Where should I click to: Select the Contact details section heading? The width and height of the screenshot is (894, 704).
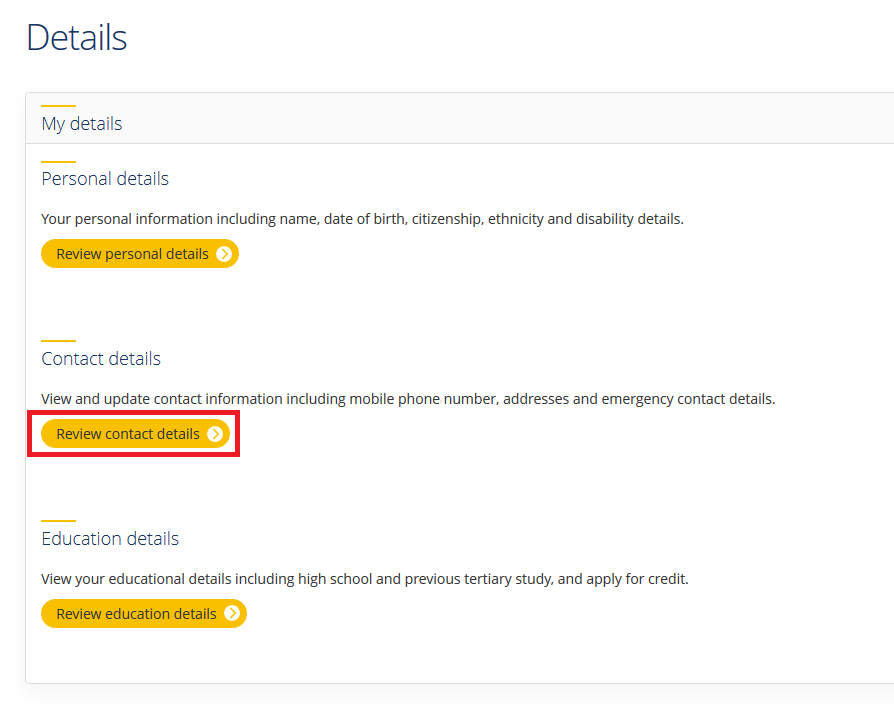[x=101, y=359]
